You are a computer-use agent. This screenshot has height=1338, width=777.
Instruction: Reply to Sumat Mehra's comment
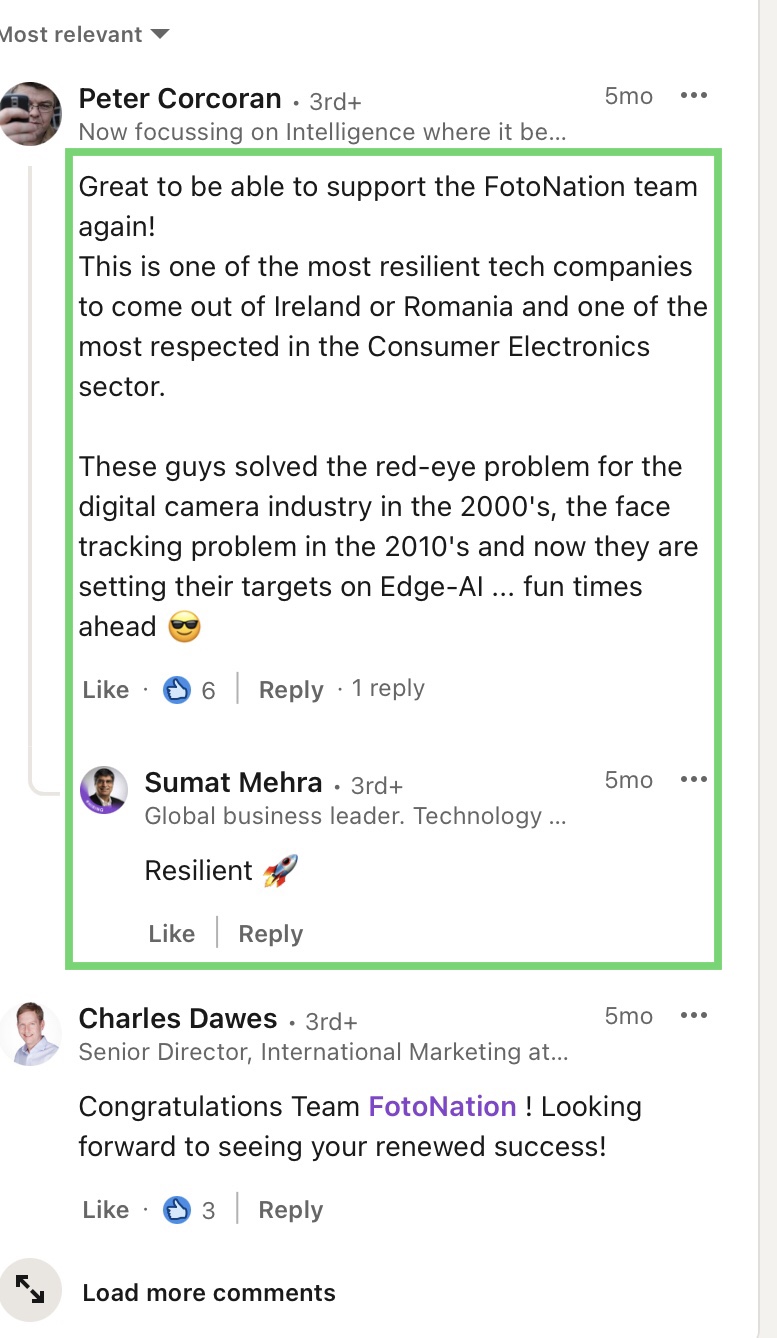point(270,934)
